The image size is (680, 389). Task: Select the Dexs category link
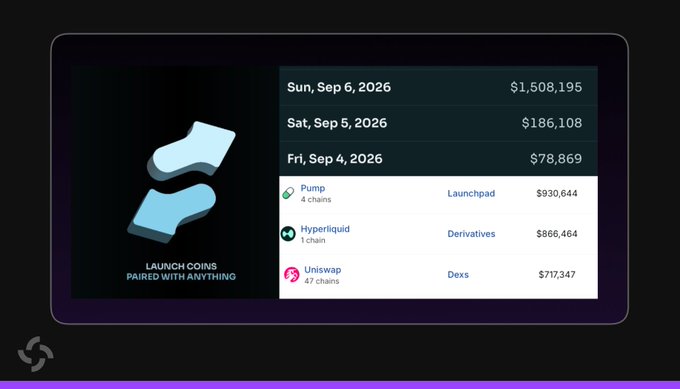458,275
